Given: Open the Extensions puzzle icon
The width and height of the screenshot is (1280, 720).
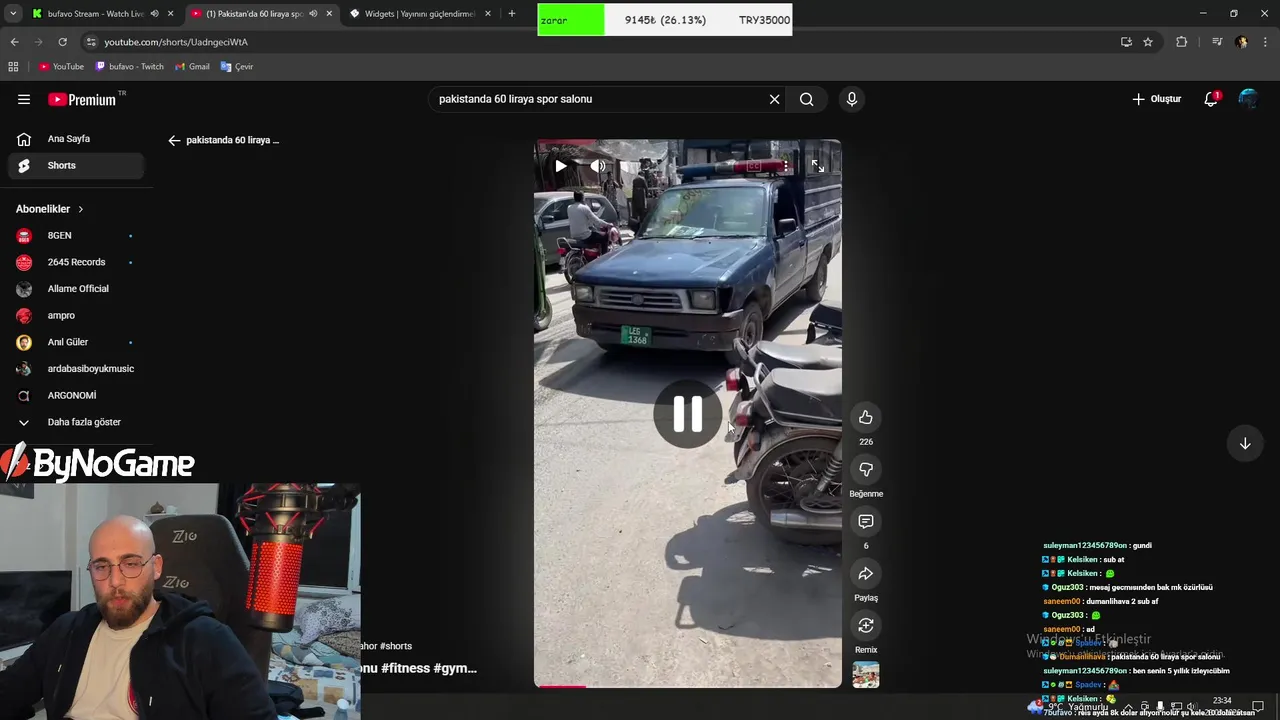Looking at the screenshot, I should (1182, 42).
